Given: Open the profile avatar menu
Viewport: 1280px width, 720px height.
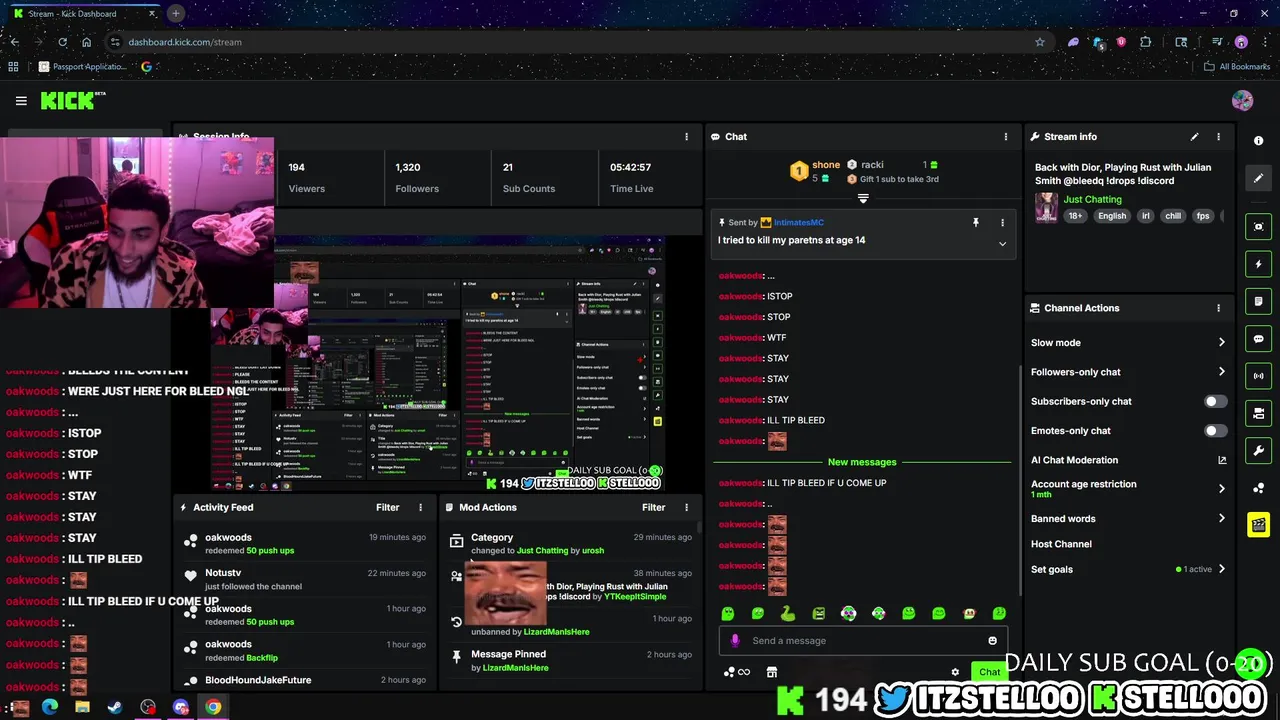Looking at the screenshot, I should click(x=1242, y=101).
